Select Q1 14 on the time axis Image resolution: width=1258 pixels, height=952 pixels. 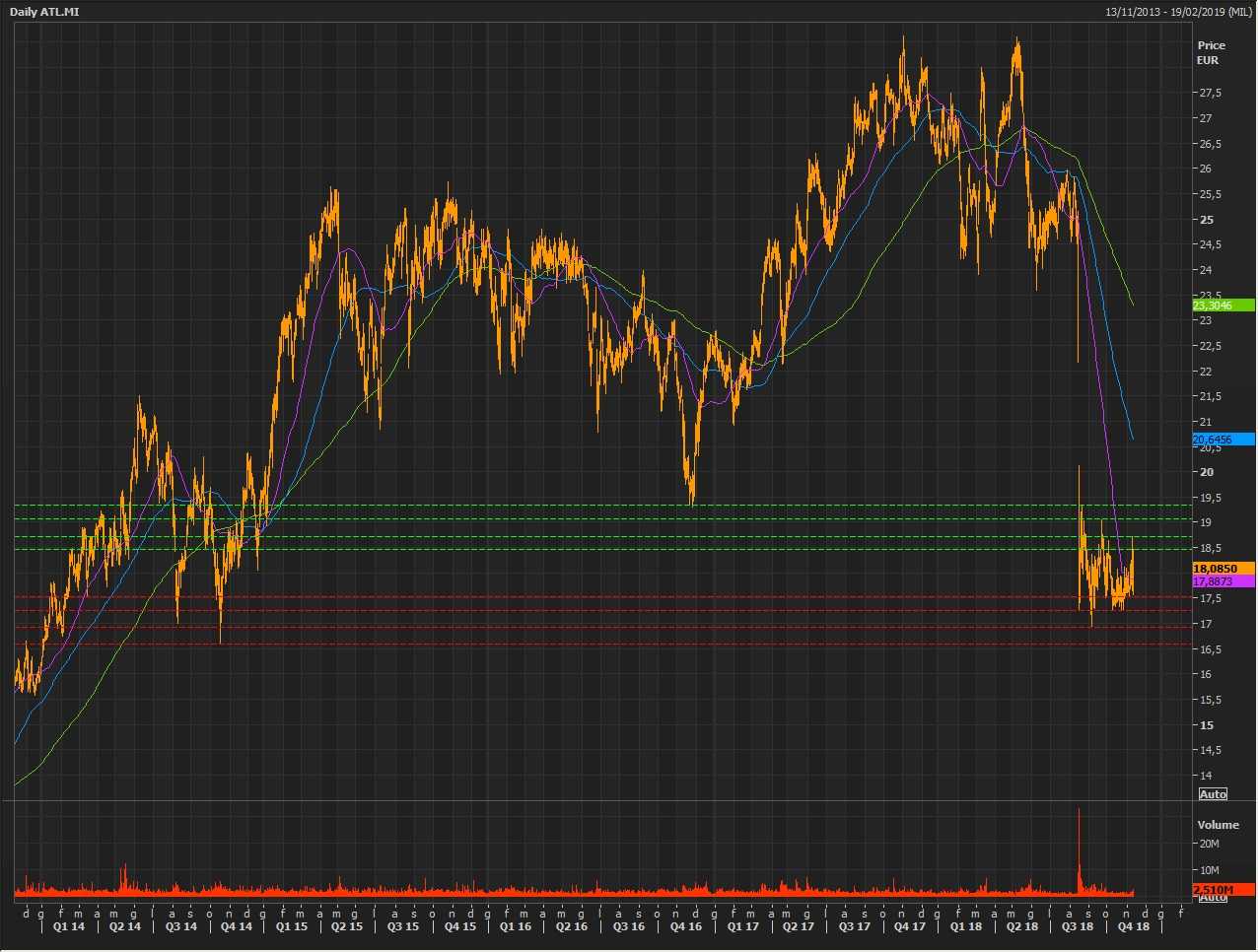pos(69,926)
